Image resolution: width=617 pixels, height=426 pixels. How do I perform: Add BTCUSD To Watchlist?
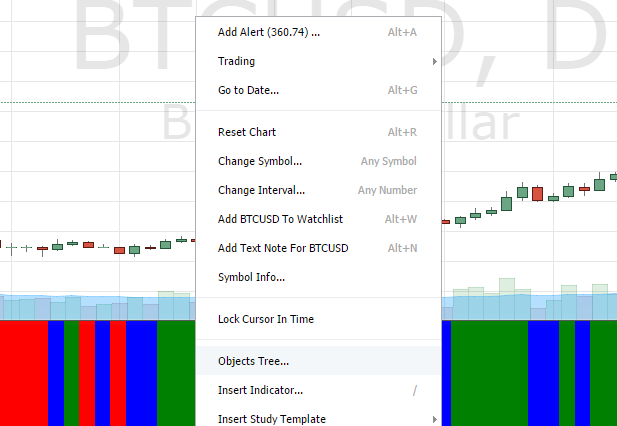coord(318,219)
